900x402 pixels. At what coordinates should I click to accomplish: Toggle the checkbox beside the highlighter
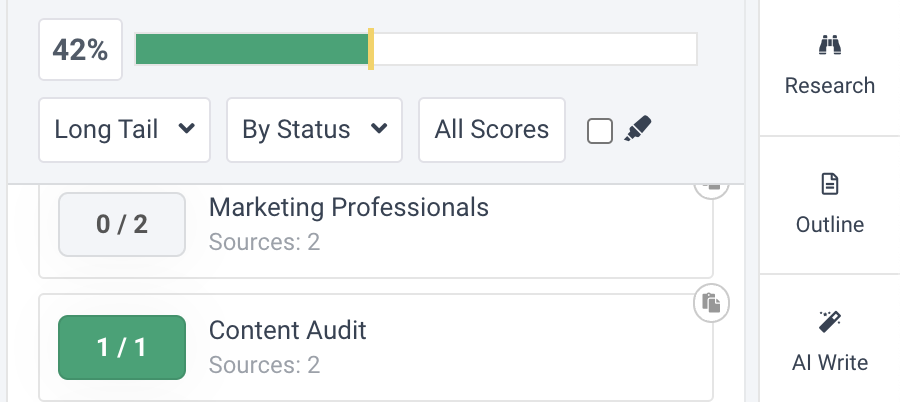(x=600, y=130)
